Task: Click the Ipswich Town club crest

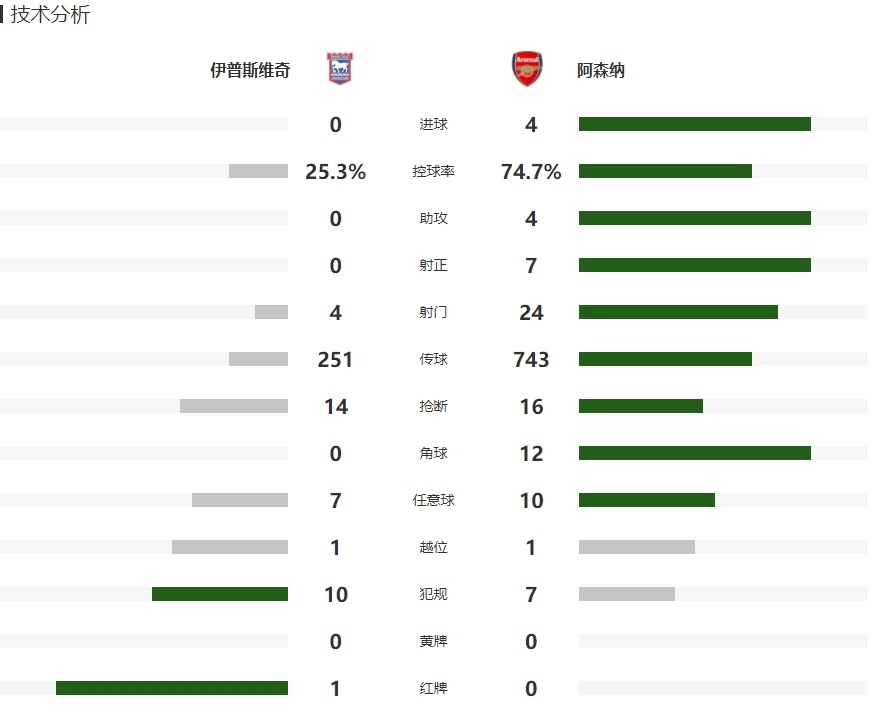Action: click(340, 68)
